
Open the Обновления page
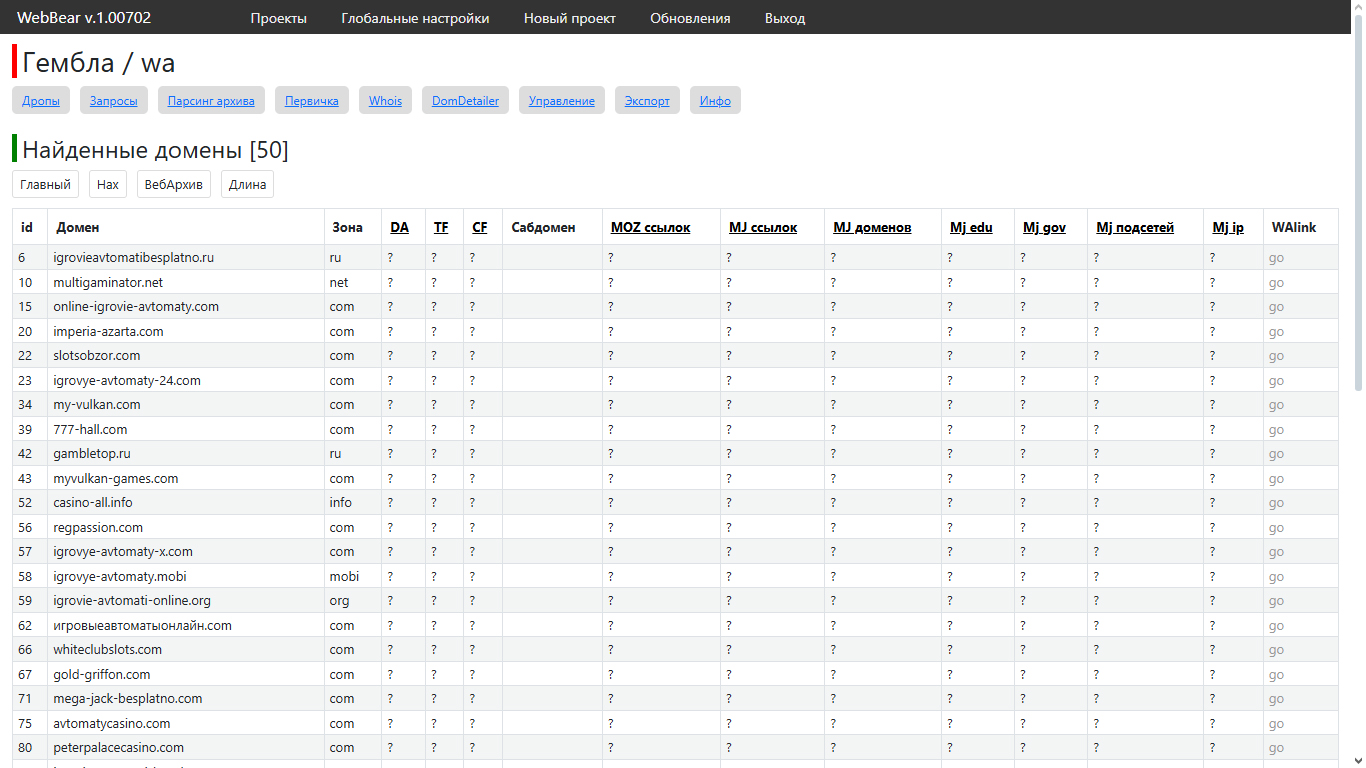(x=690, y=18)
